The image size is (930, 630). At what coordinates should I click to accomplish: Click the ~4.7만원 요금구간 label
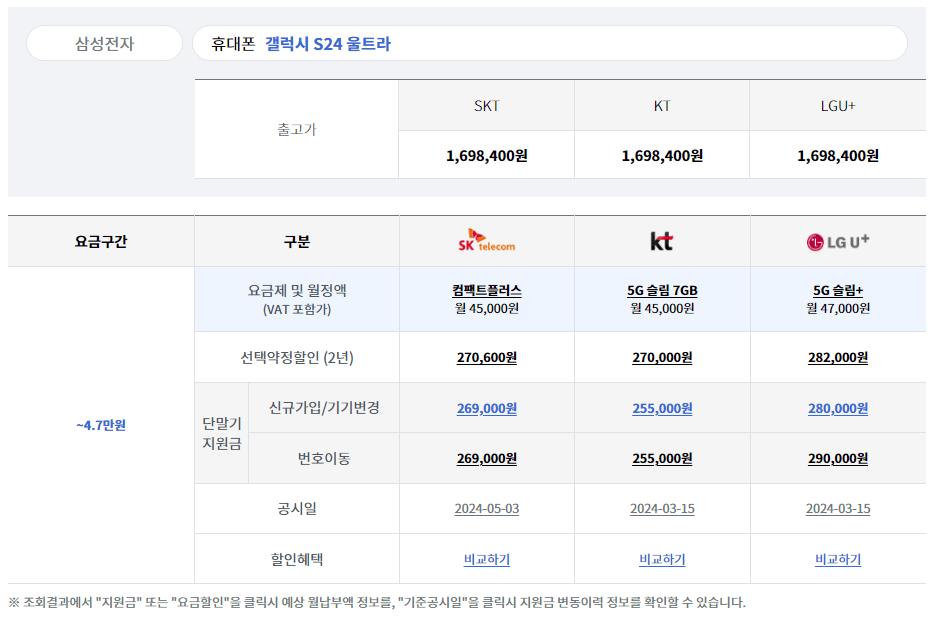click(x=101, y=425)
